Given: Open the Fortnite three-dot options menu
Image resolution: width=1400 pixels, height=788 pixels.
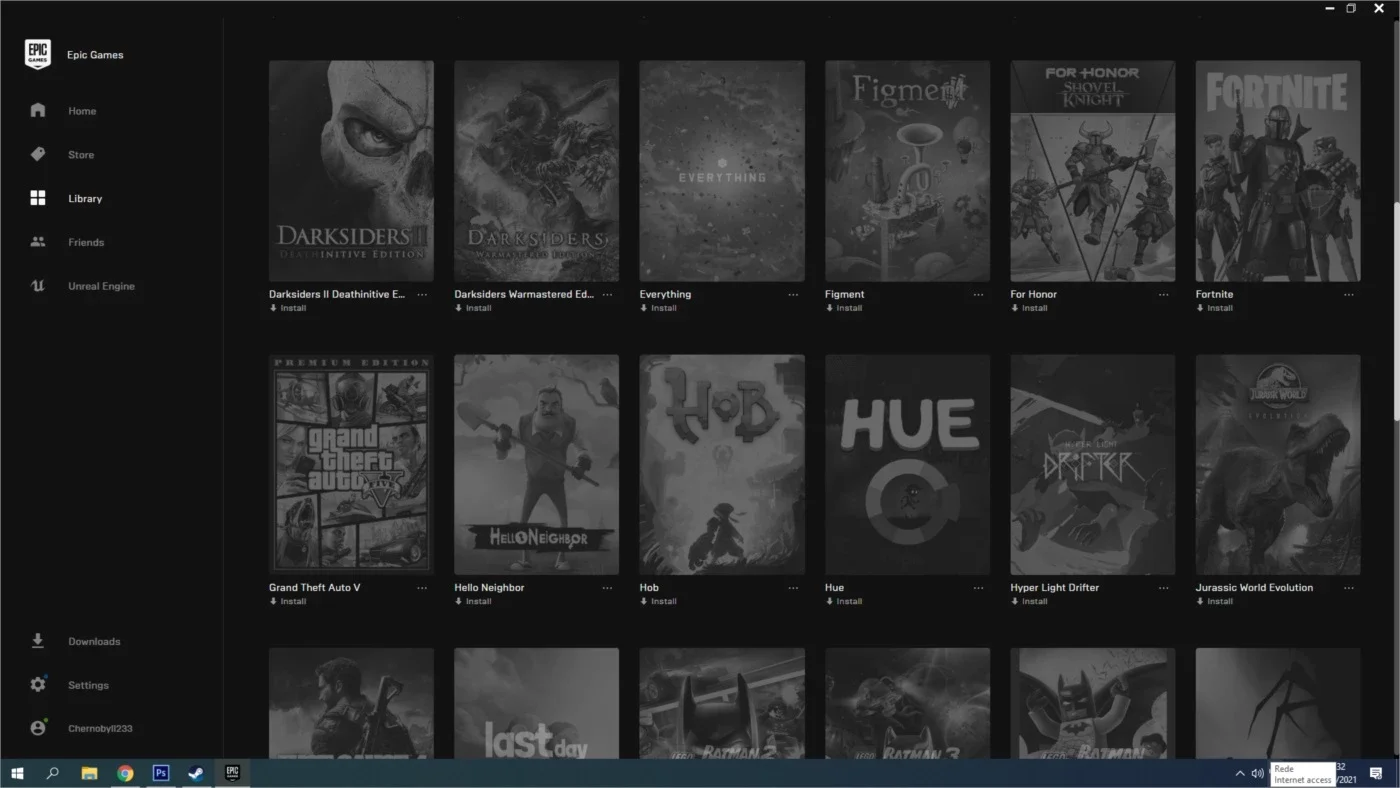Looking at the screenshot, I should pyautogui.click(x=1348, y=295).
